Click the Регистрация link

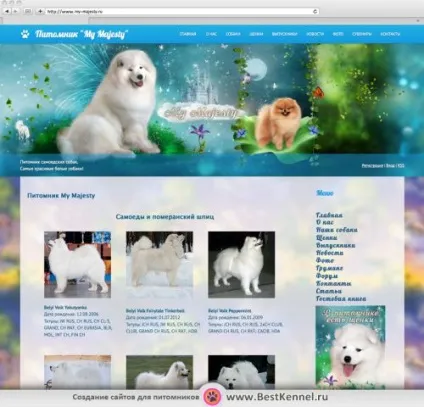(372, 166)
